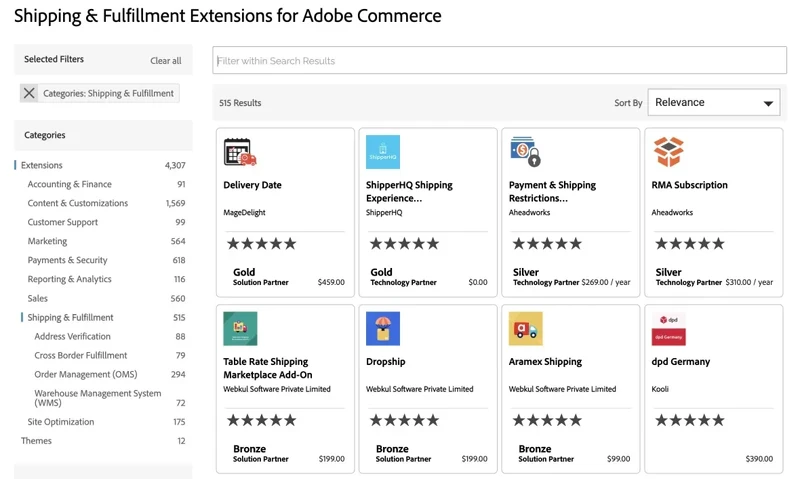Click Bronze Solution Partner badge on Aramex Shipping

[x=546, y=453]
